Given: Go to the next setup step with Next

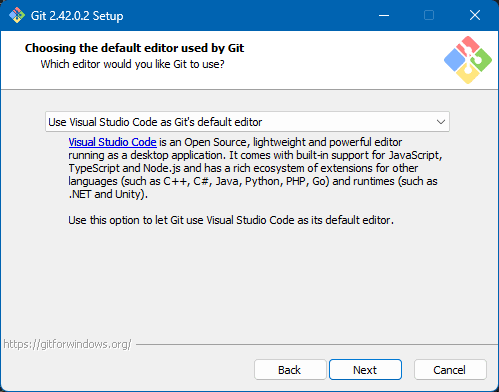Looking at the screenshot, I should 365,370.
